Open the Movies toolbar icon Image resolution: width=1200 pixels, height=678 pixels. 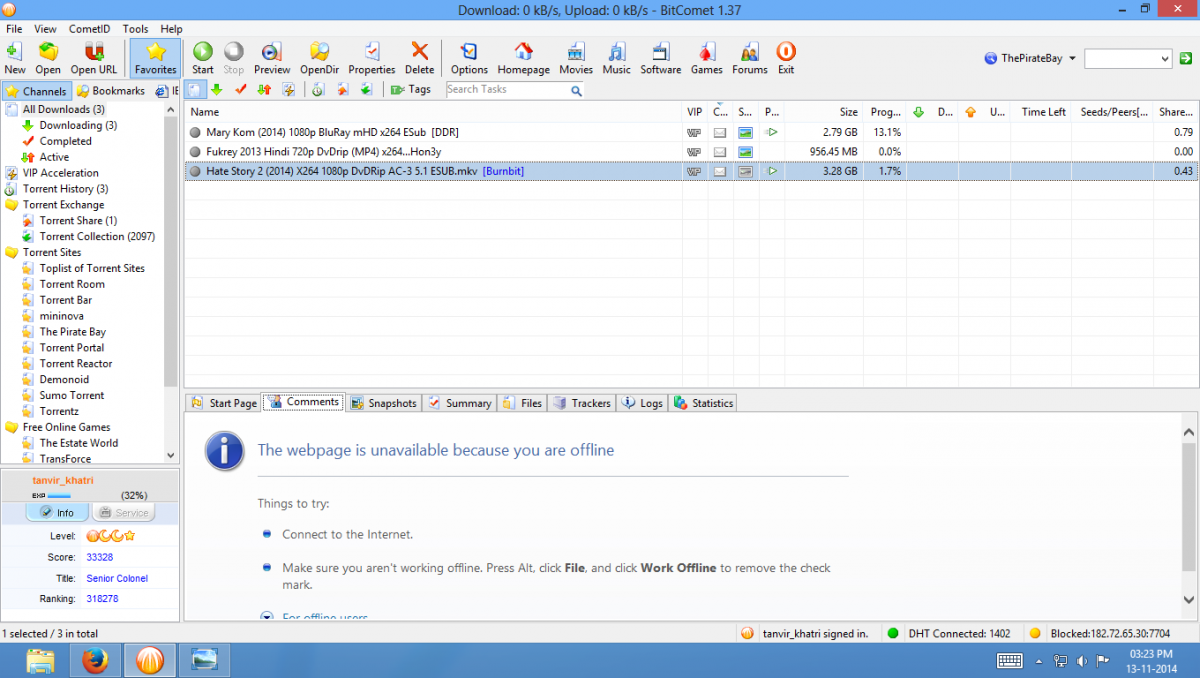[x=576, y=58]
